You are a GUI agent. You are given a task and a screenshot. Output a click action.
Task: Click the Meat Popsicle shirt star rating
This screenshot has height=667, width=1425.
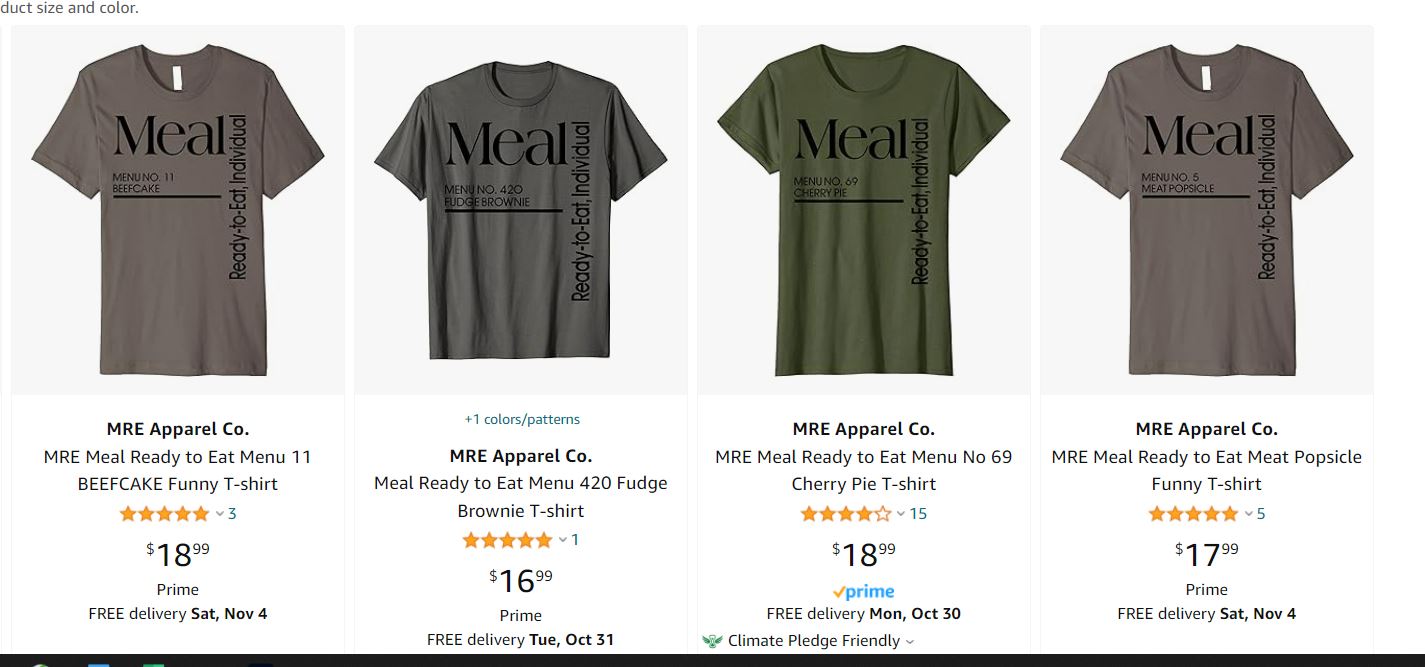point(1193,514)
